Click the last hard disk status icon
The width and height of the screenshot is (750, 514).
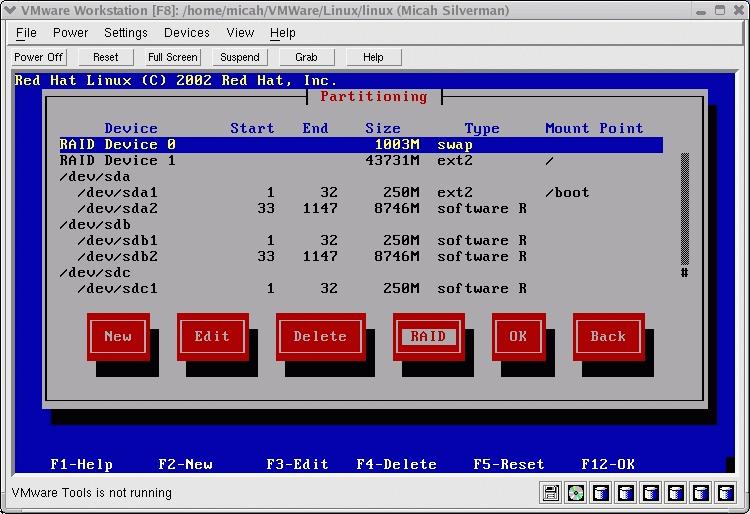coord(727,493)
